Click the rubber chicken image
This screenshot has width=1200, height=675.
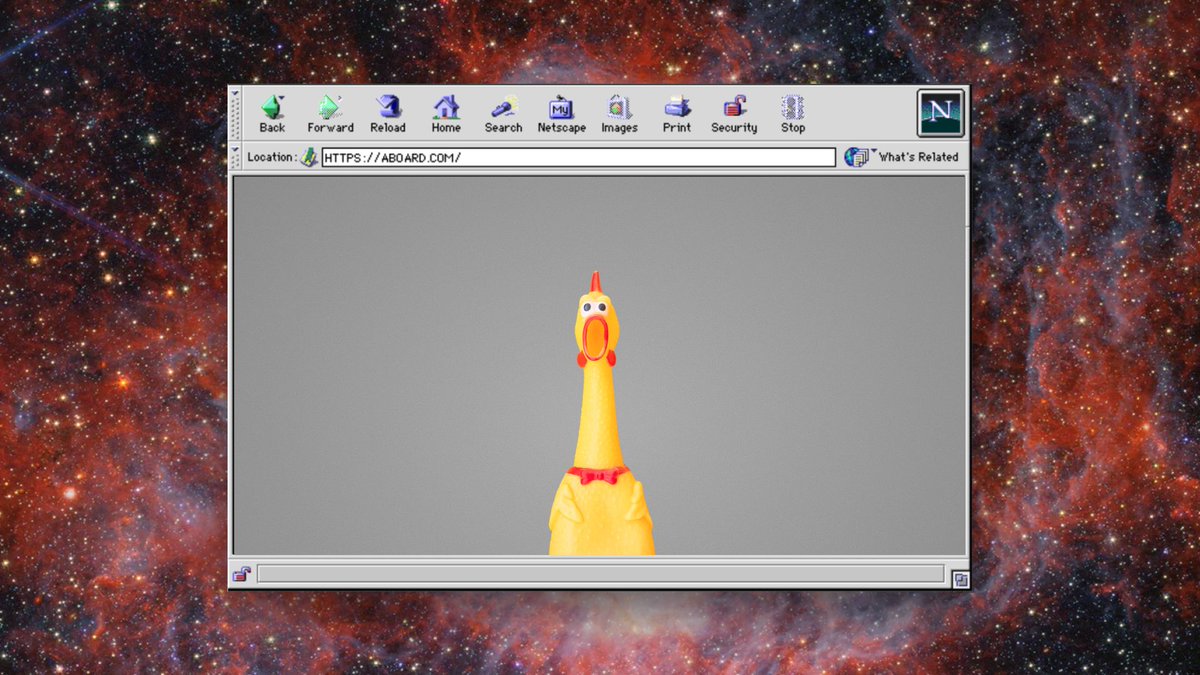(601, 413)
